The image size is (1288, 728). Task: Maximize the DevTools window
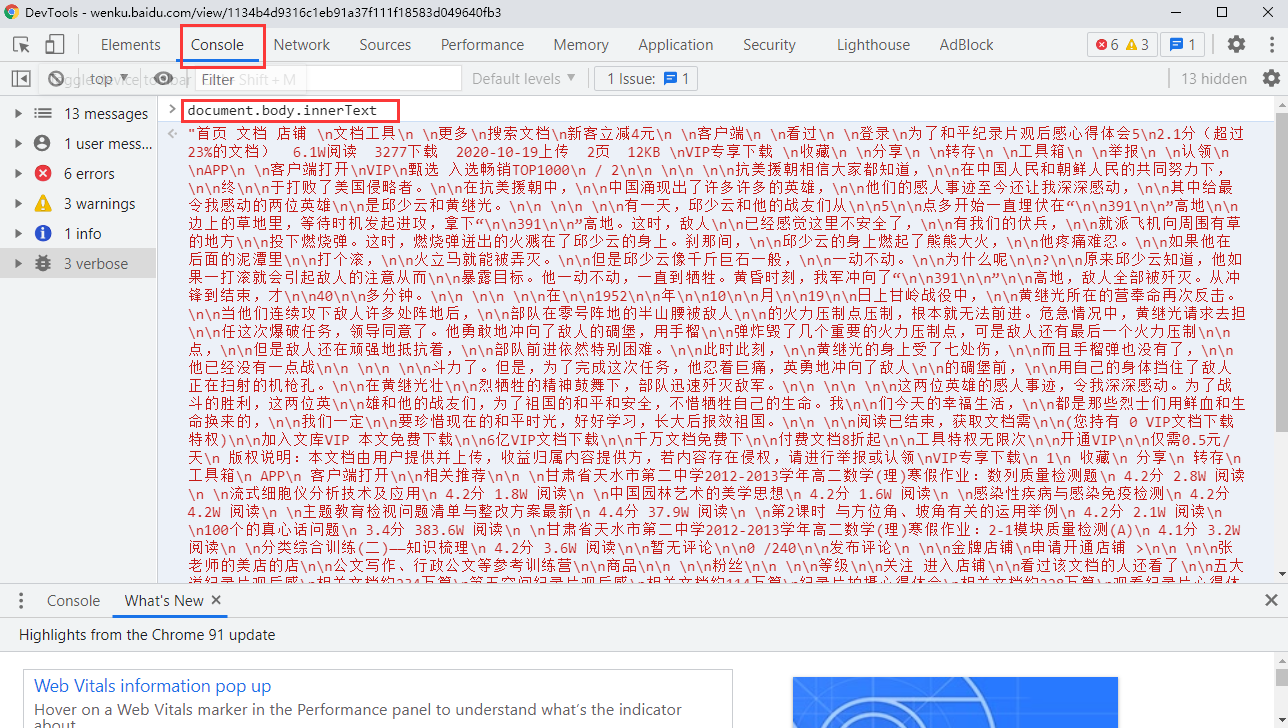(x=1222, y=12)
